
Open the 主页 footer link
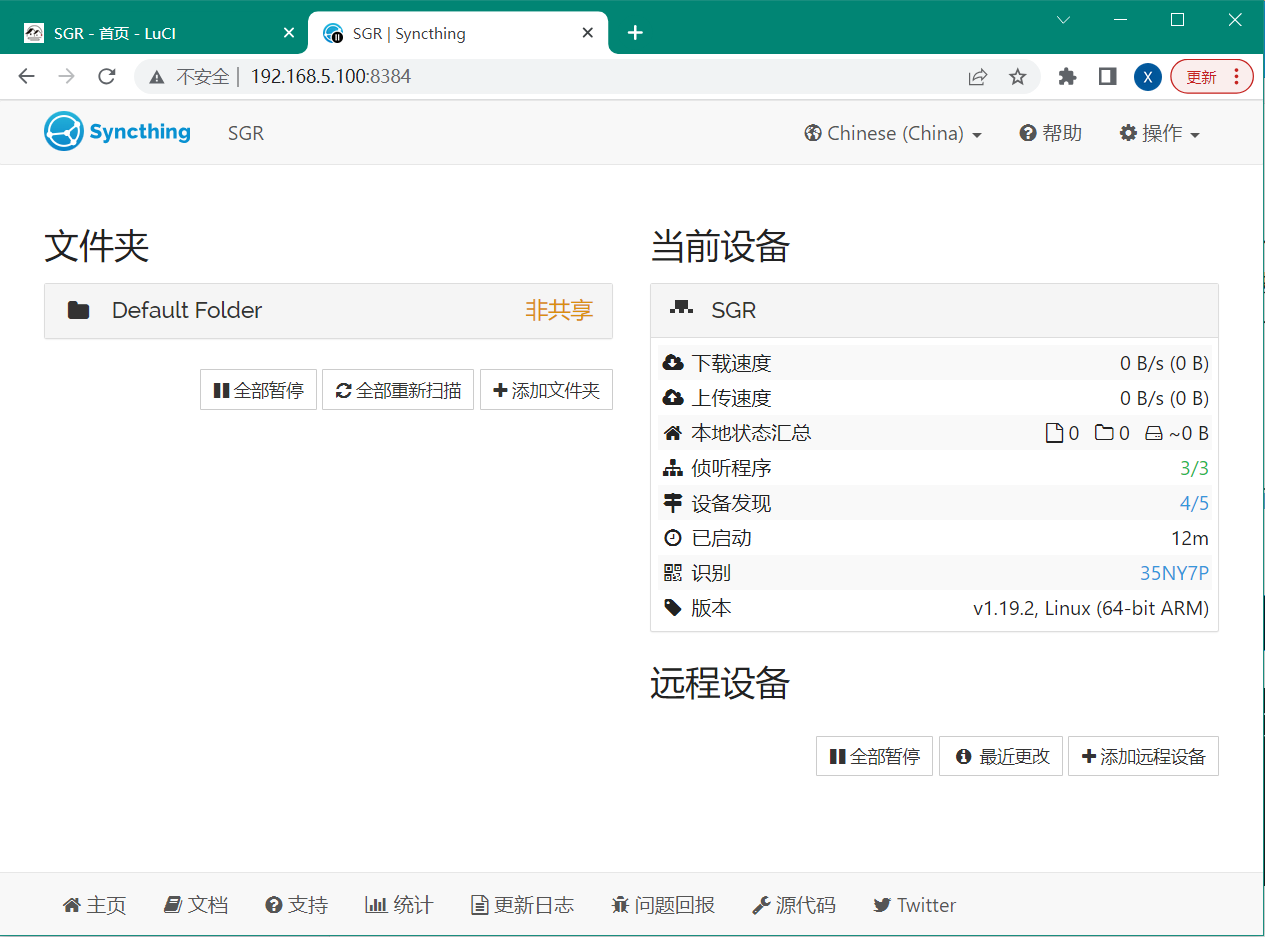(x=95, y=905)
